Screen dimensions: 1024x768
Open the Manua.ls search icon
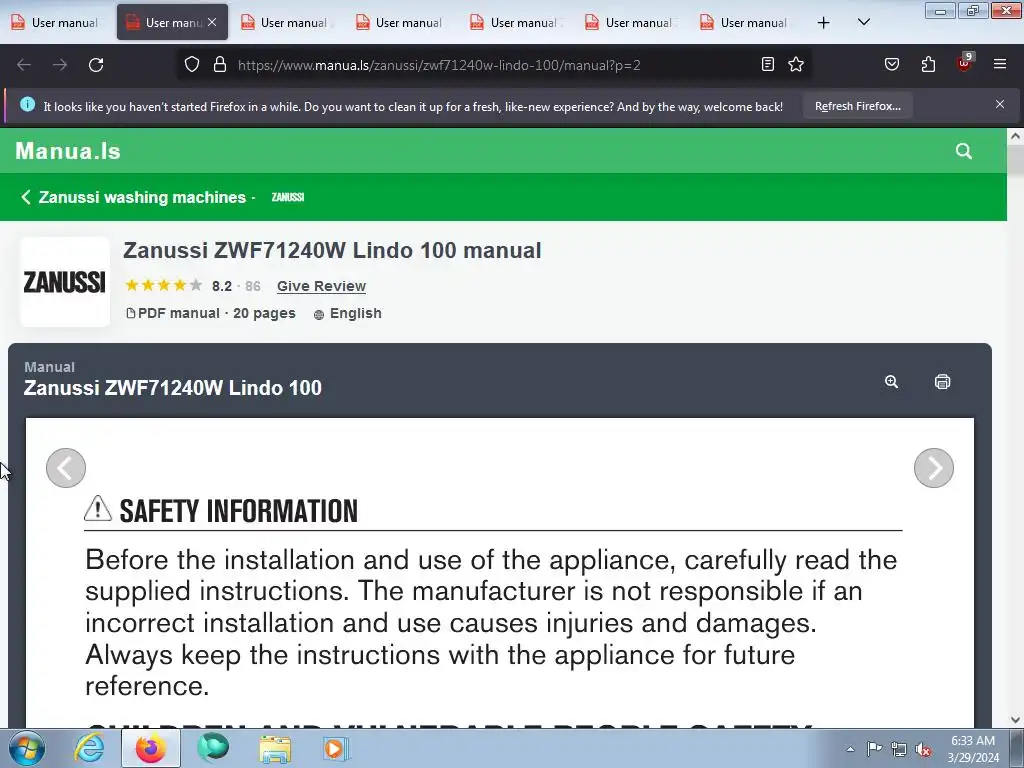click(x=964, y=151)
